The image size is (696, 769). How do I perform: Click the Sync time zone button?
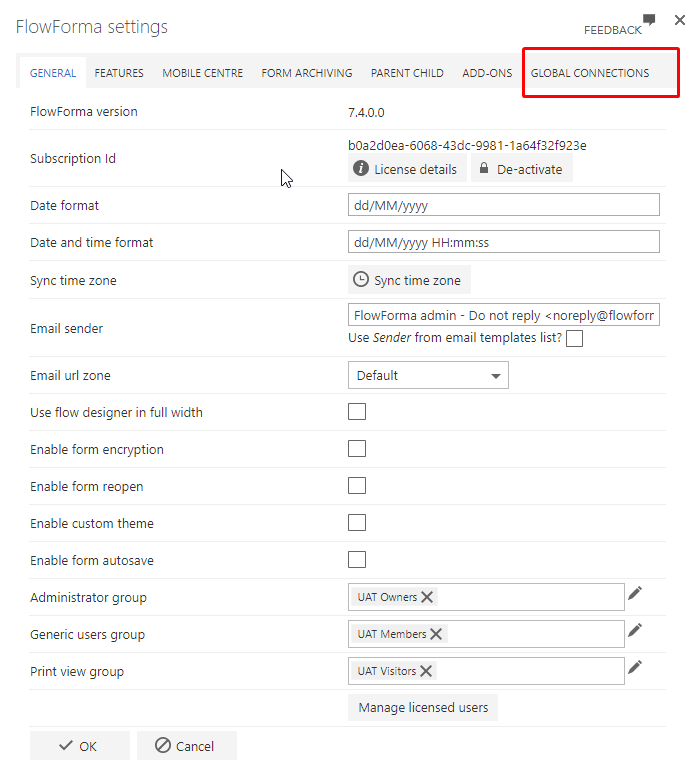pos(409,280)
